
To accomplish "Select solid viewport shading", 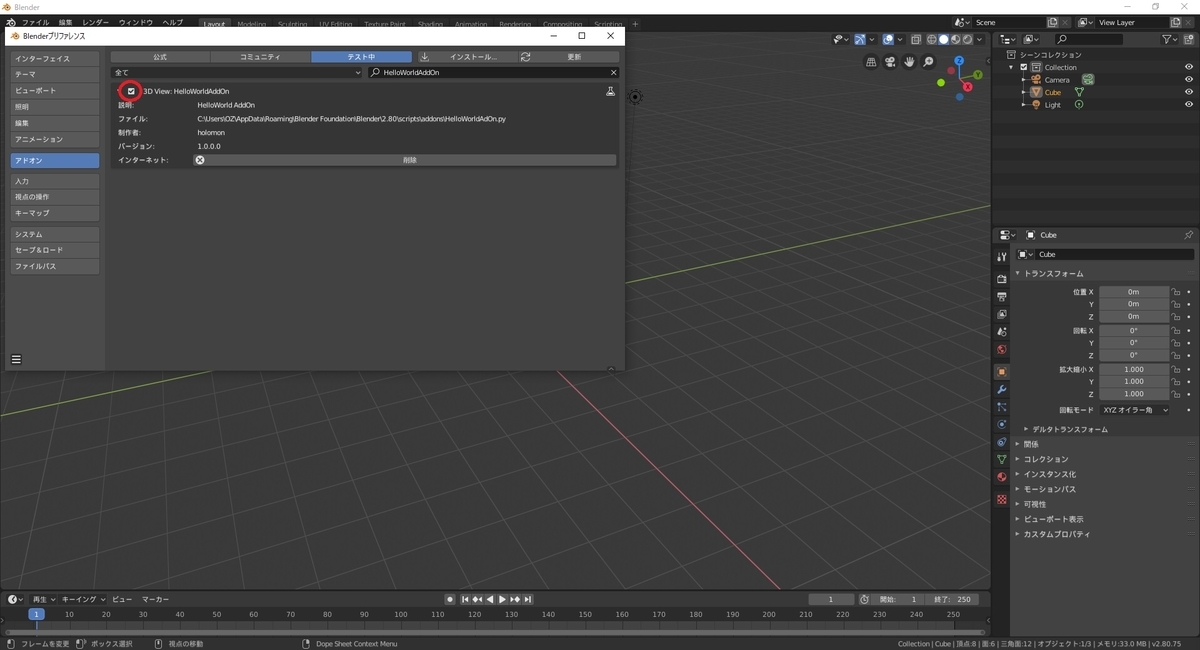I will pos(943,40).
